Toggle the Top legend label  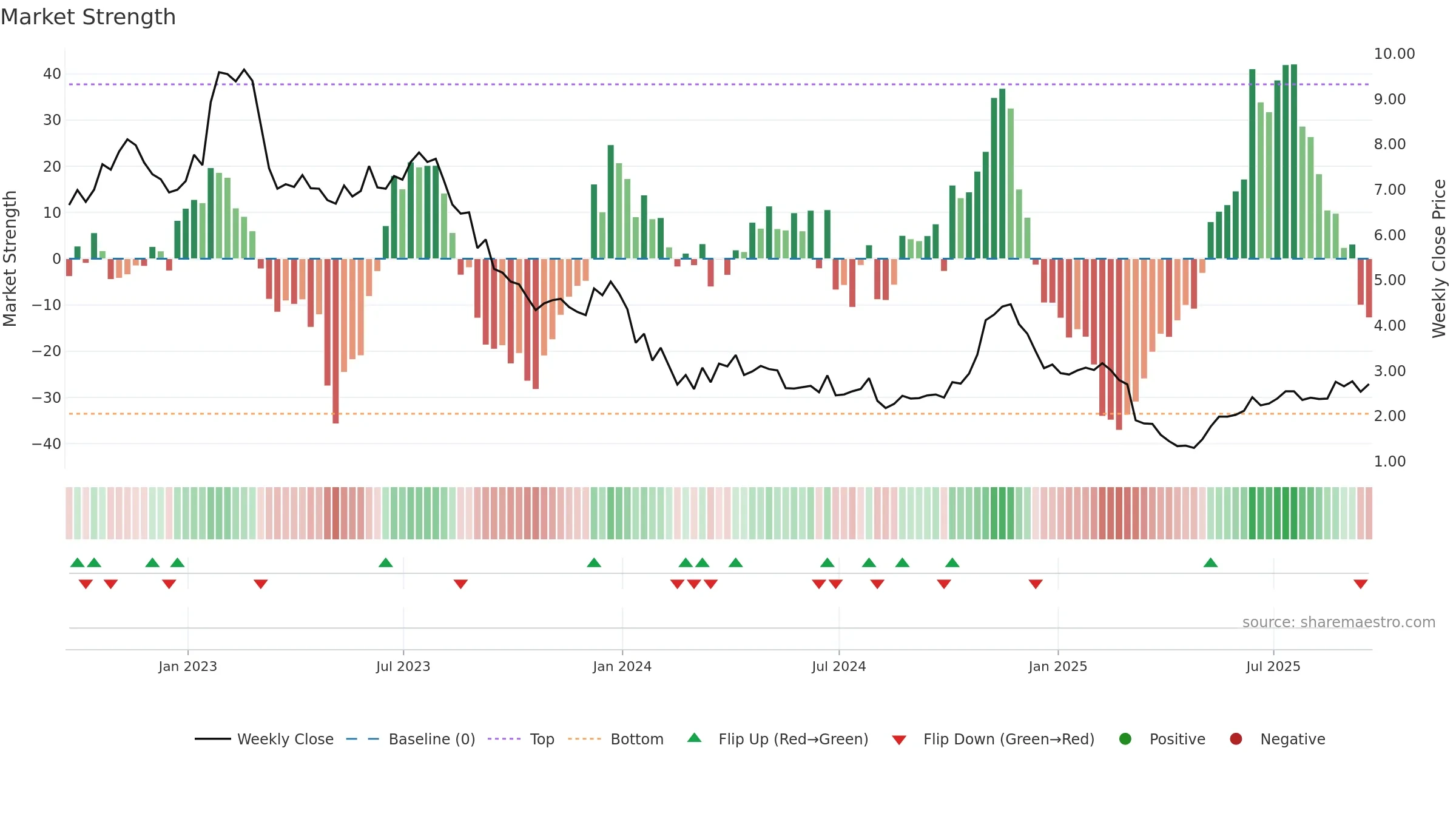pyautogui.click(x=542, y=740)
